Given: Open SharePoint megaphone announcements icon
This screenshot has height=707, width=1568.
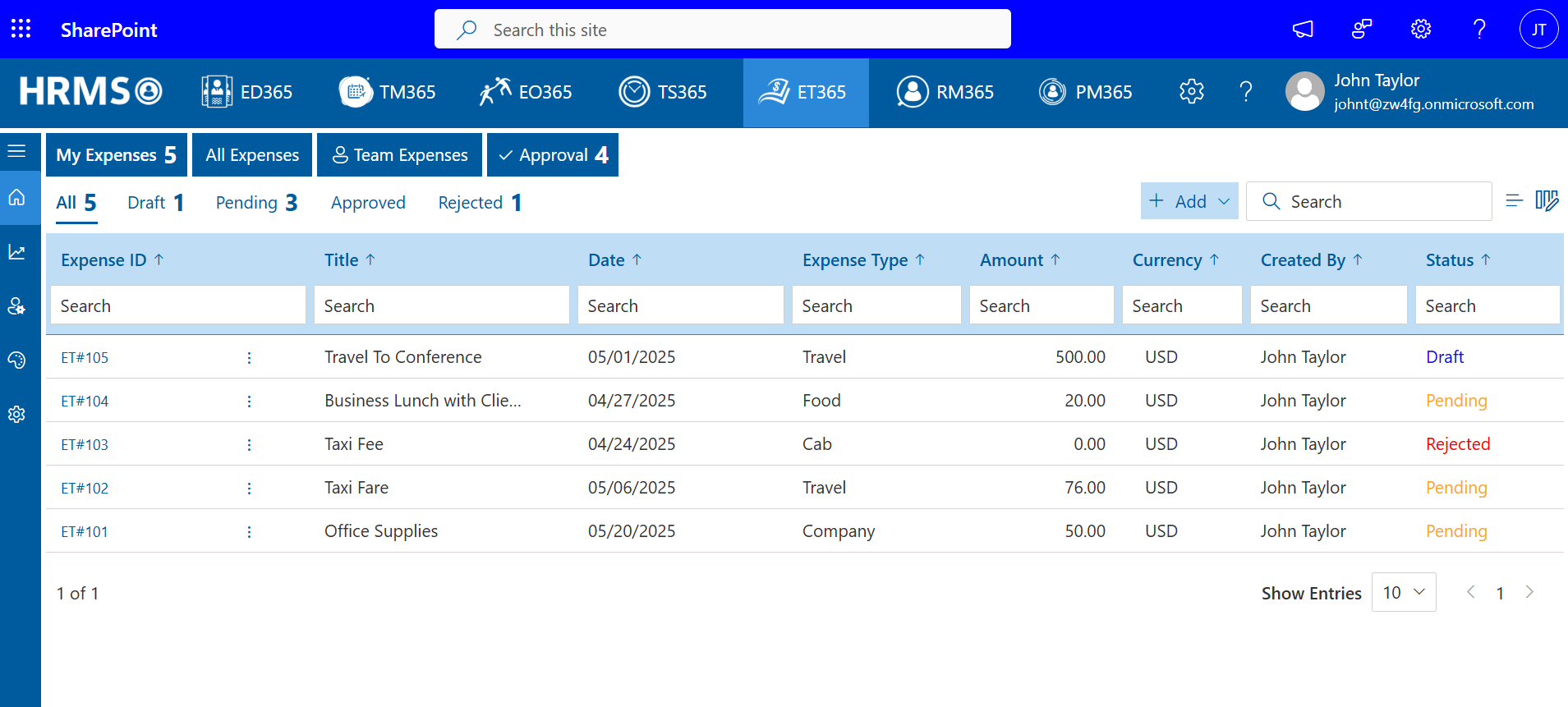Looking at the screenshot, I should (x=1303, y=30).
